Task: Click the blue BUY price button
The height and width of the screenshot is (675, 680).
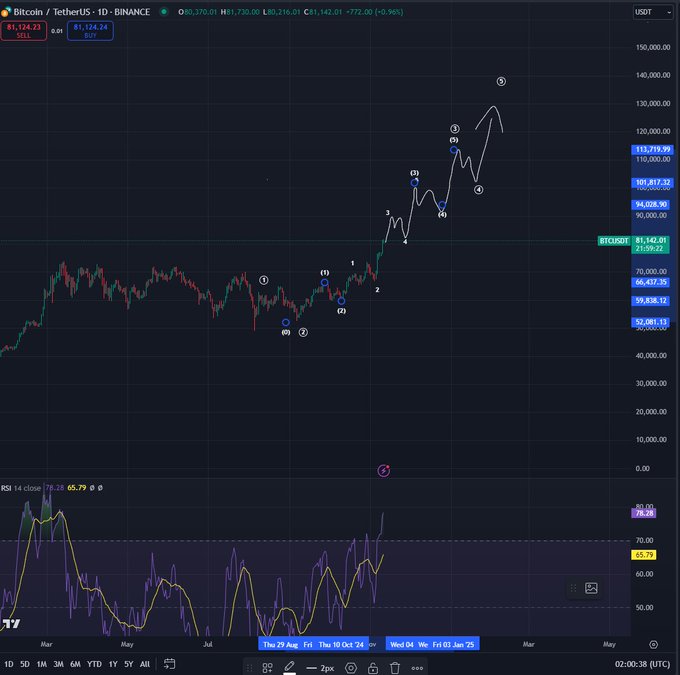Action: [x=91, y=30]
